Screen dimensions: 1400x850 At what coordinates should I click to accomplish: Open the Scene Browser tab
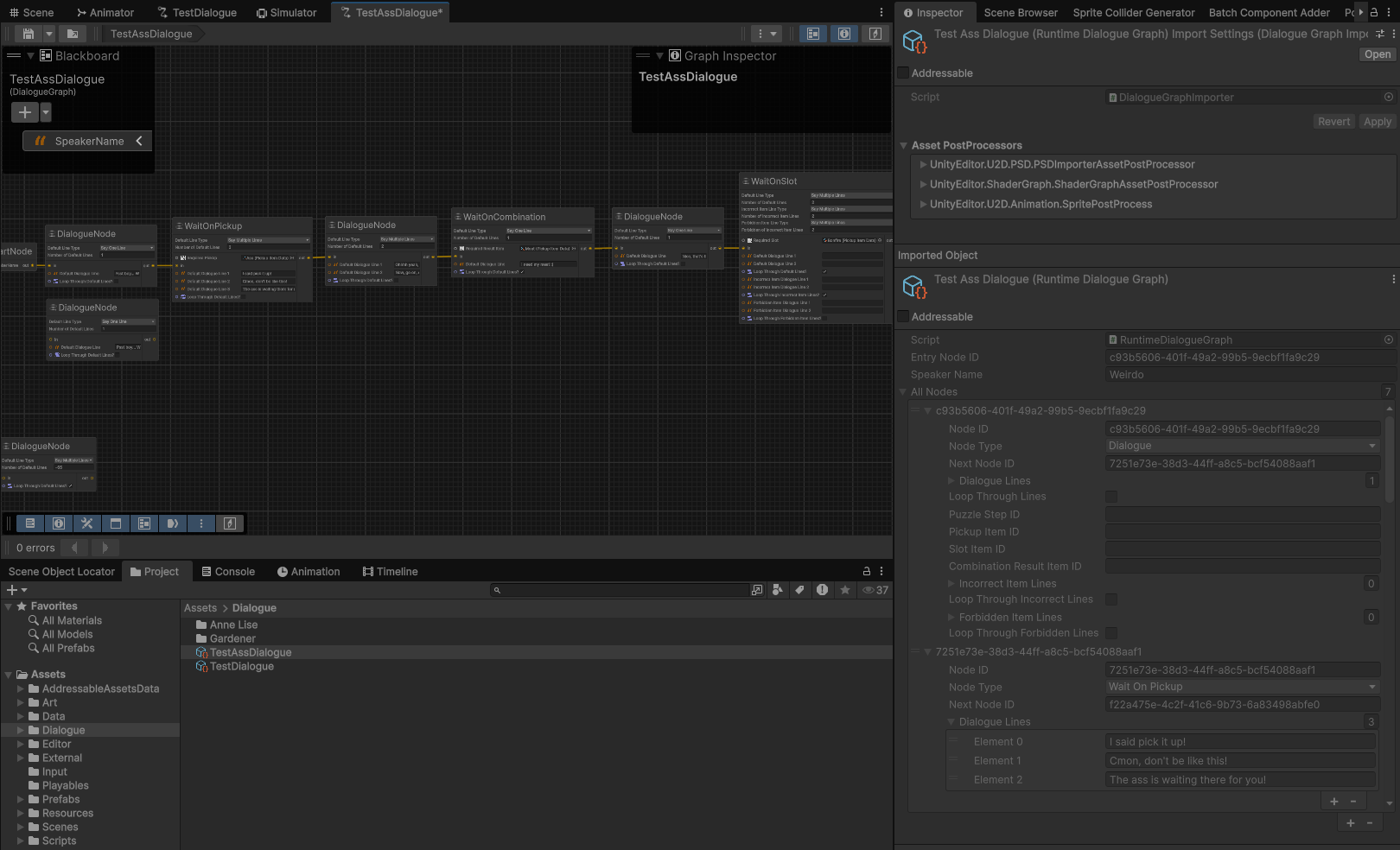coord(1021,12)
